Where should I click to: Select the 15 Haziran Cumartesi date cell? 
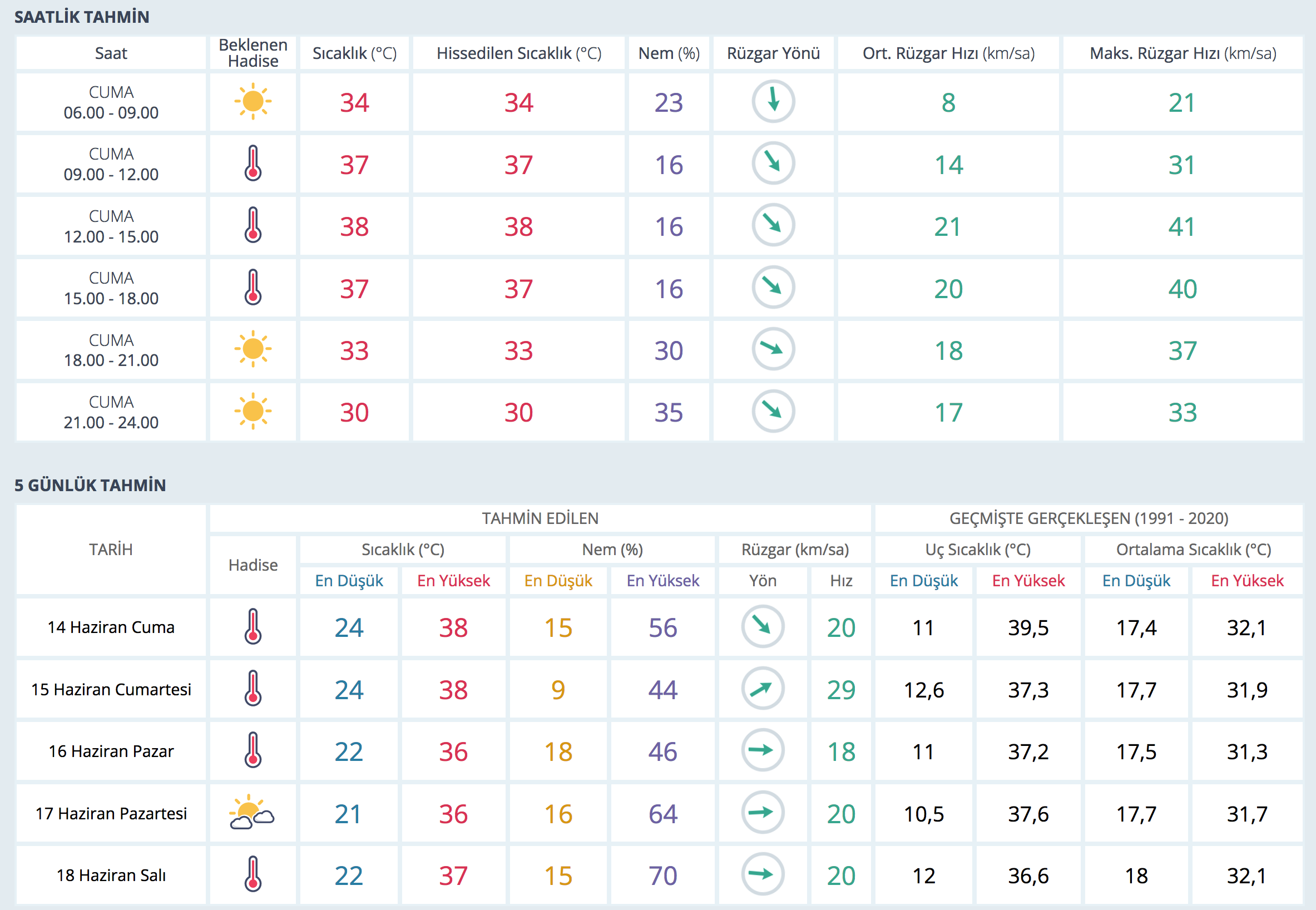click(111, 689)
